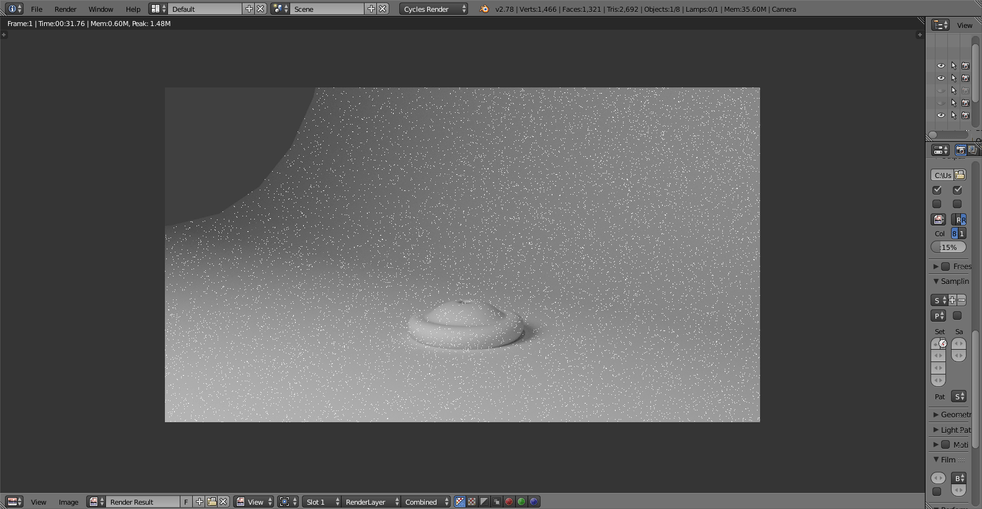This screenshot has width=982, height=509.
Task: Show the green channel only
Action: click(521, 502)
